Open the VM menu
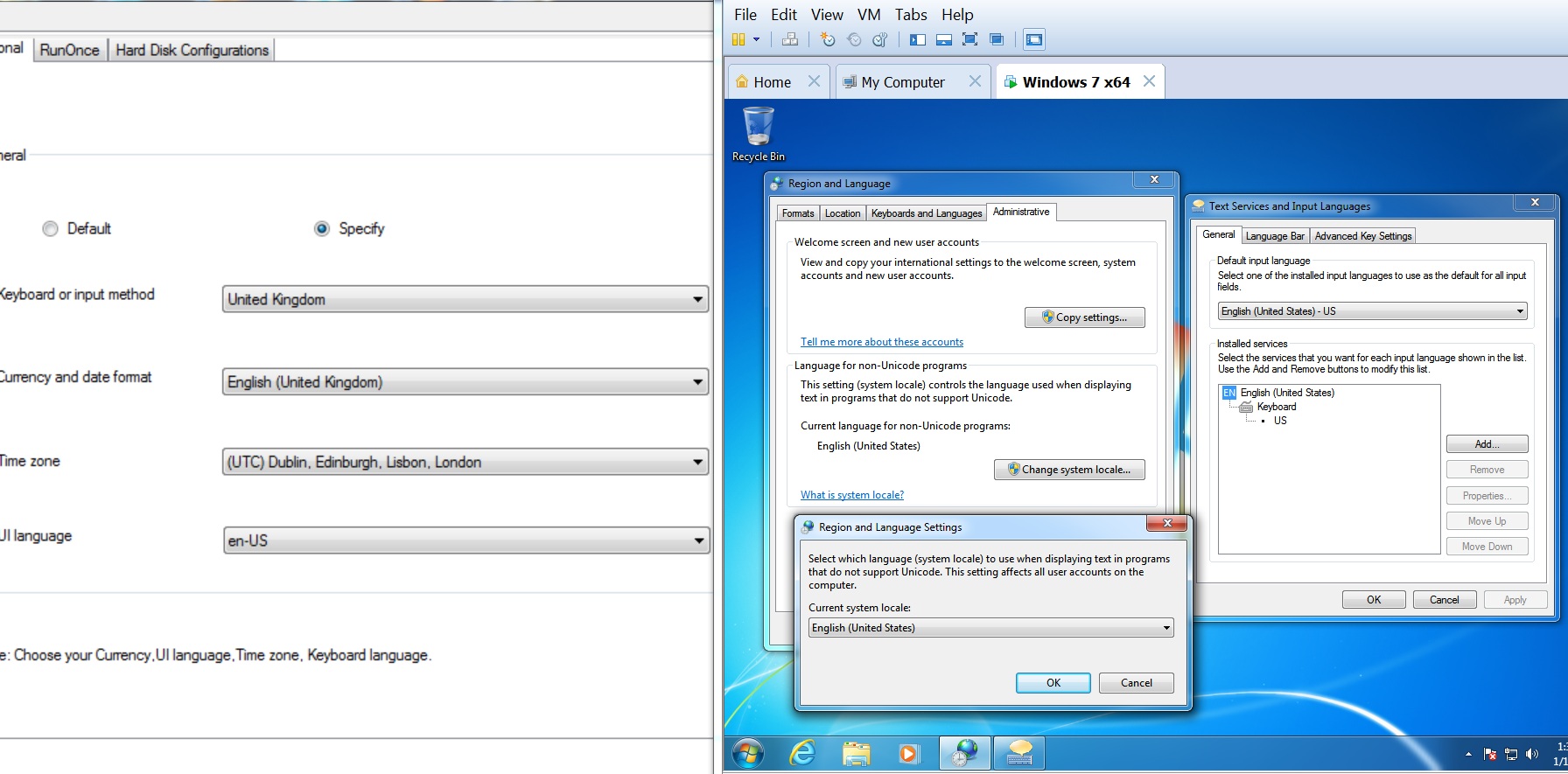This screenshot has width=1568, height=774. tap(869, 15)
